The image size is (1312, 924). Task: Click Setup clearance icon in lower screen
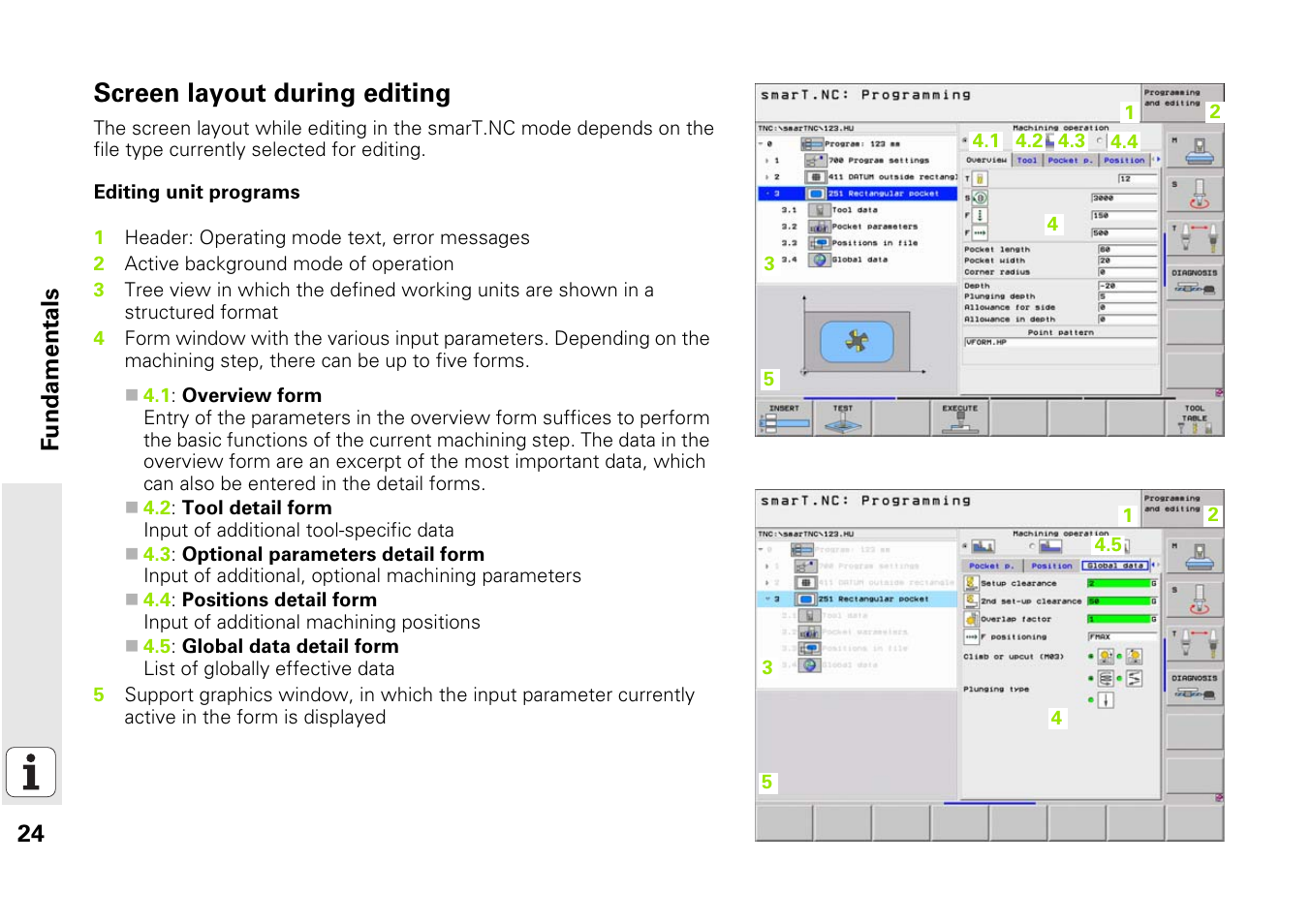972,583
